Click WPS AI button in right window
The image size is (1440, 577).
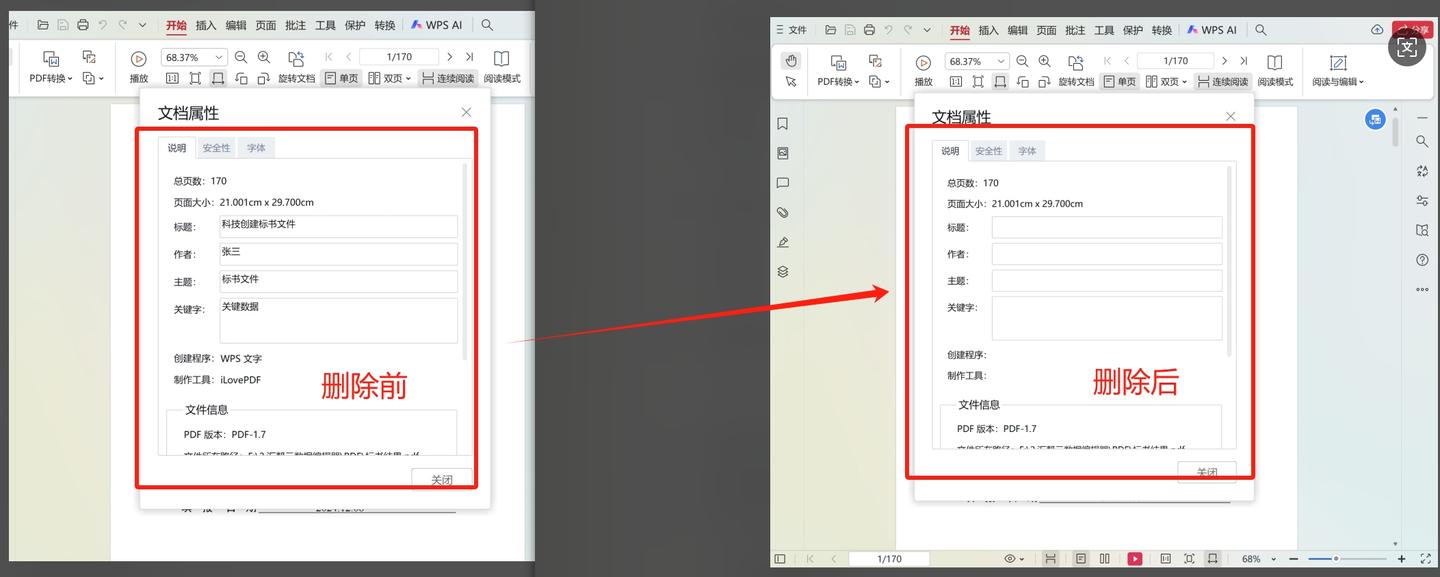[1211, 30]
